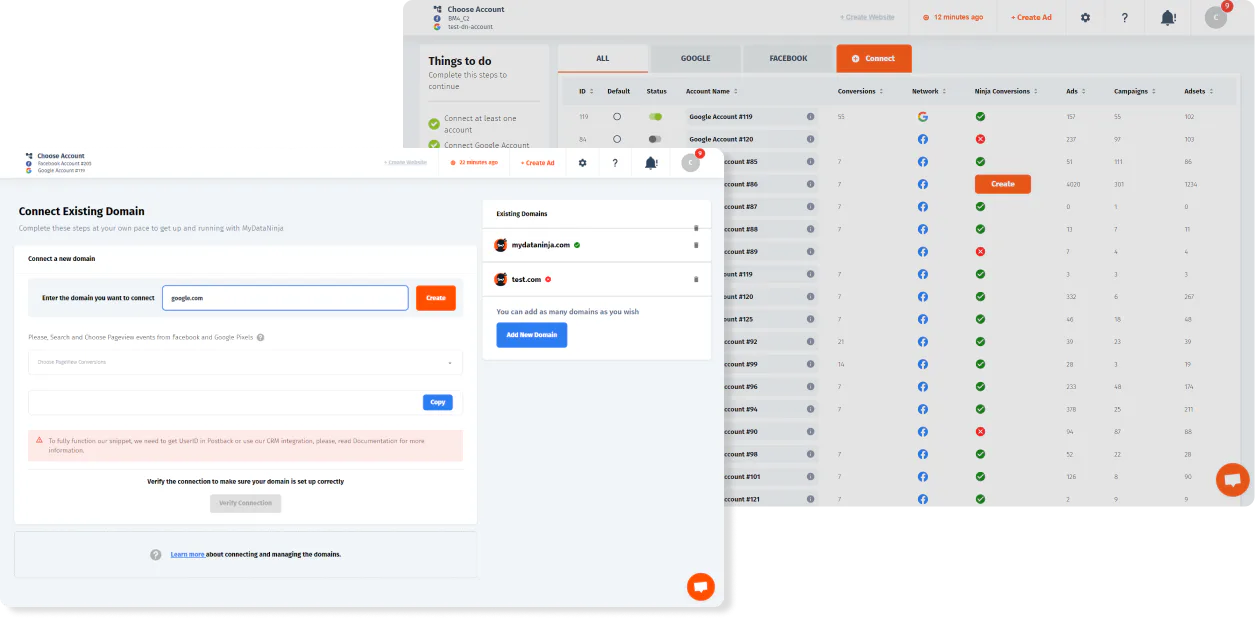Click orange Create button next to domain field
This screenshot has height=618, width=1255.
436,298
